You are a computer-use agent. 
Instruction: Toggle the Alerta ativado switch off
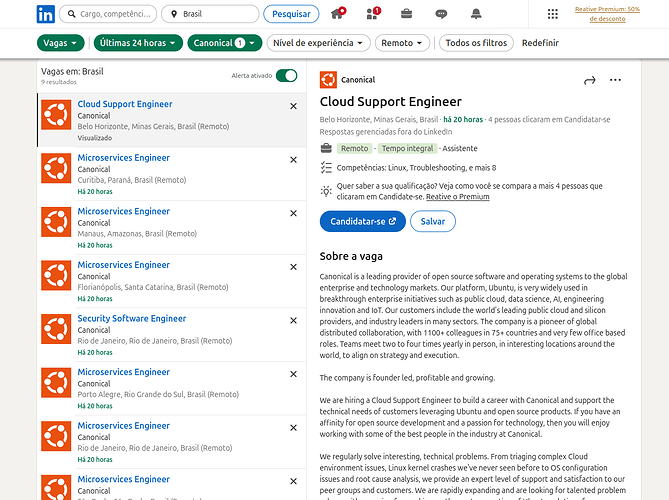pos(286,76)
